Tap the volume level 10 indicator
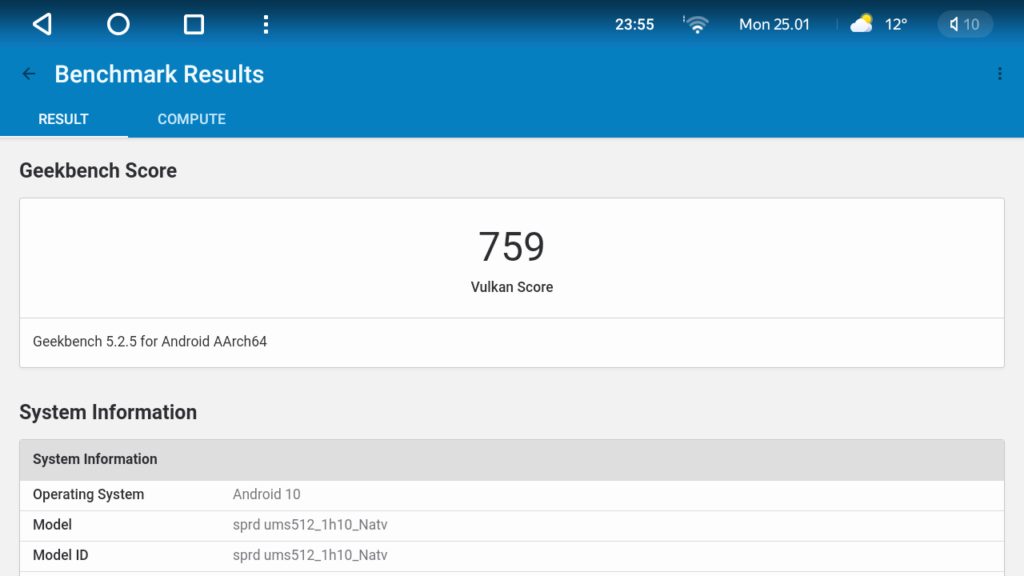This screenshot has height=576, width=1024. point(965,24)
